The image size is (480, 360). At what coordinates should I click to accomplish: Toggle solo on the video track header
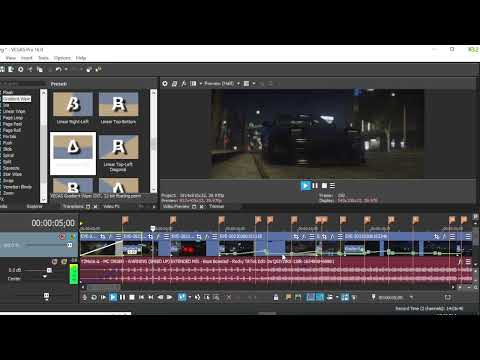coord(72,237)
